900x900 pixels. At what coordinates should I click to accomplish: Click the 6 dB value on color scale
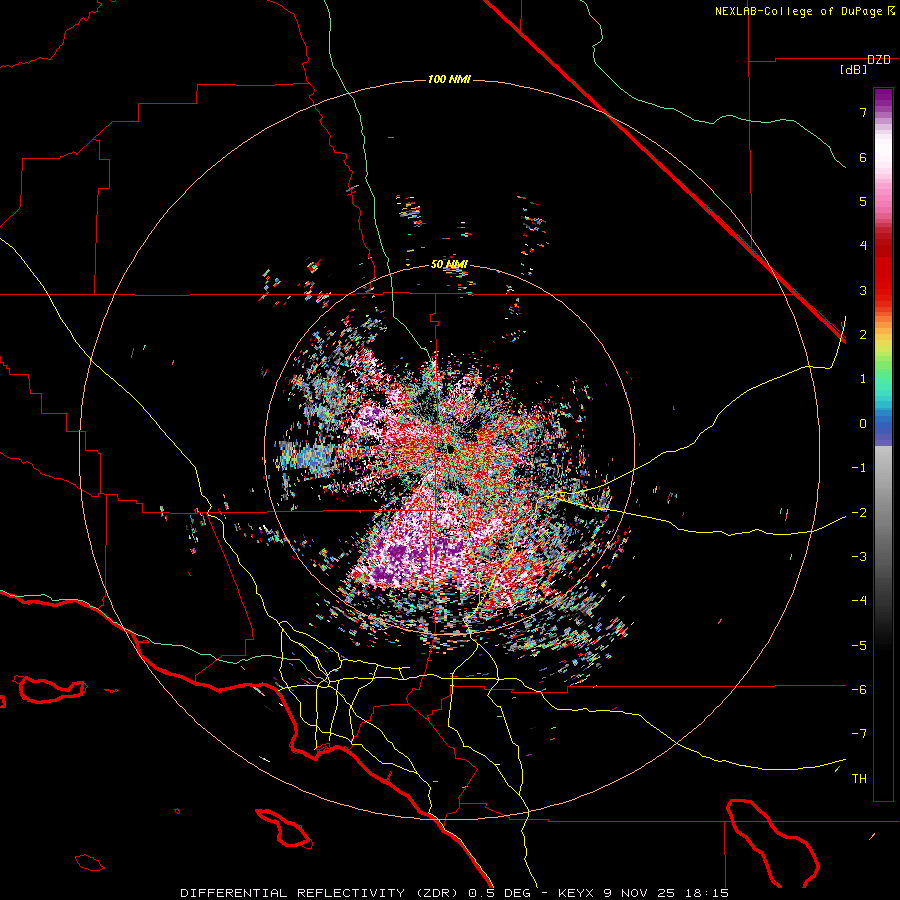[x=863, y=157]
